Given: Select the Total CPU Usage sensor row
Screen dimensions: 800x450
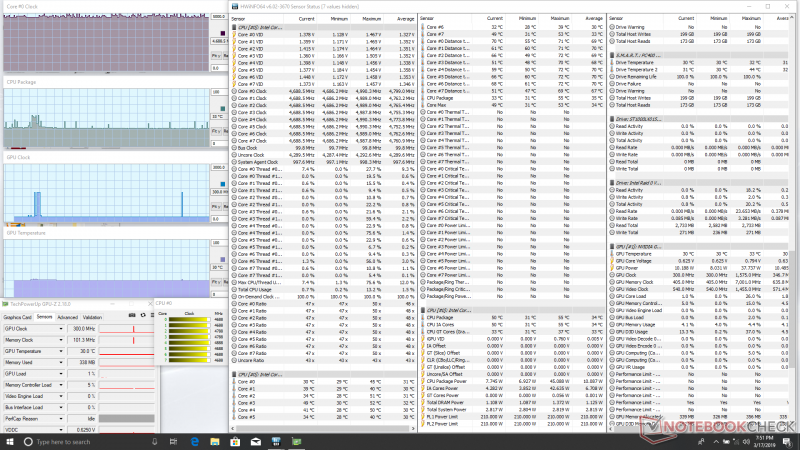Looking at the screenshot, I should coord(322,289).
